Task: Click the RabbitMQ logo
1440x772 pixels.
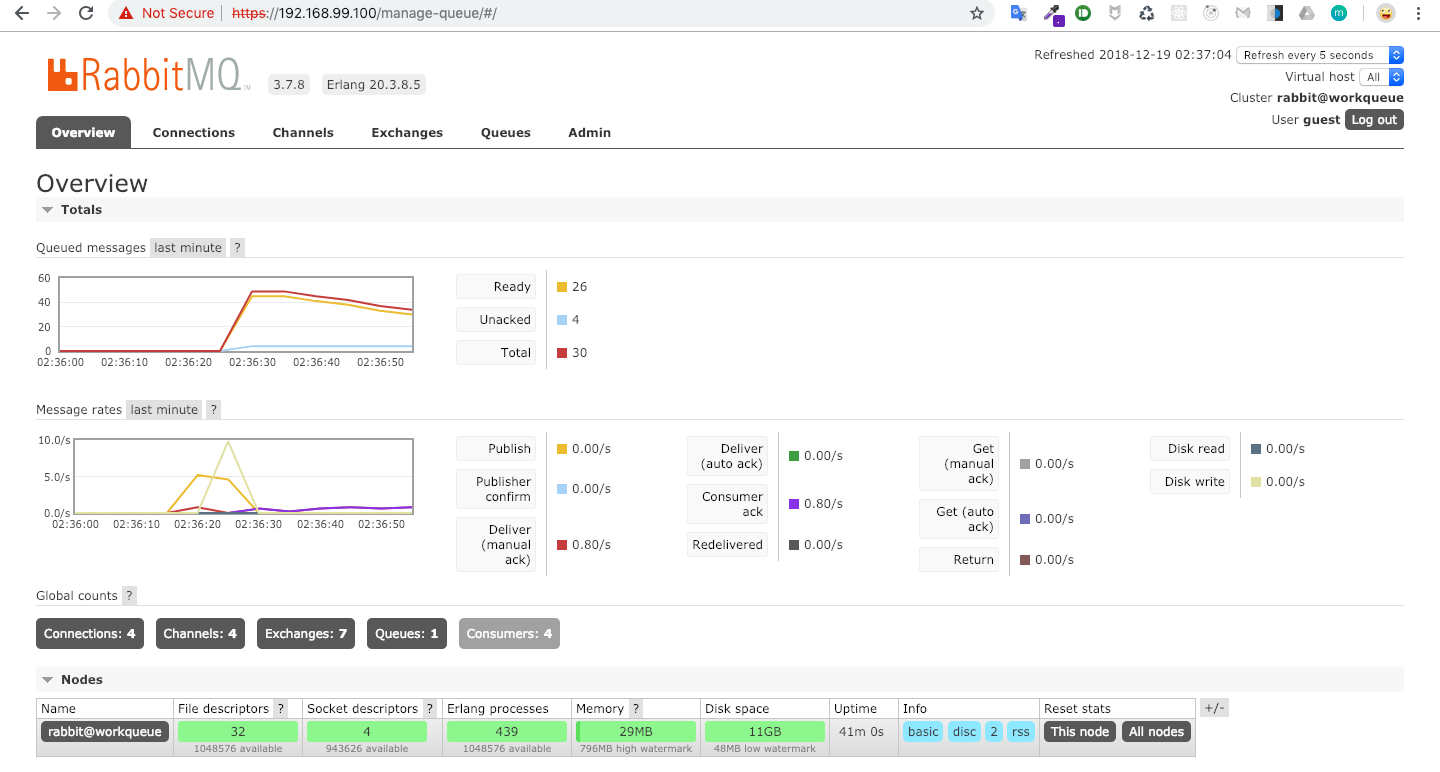Action: (x=148, y=75)
